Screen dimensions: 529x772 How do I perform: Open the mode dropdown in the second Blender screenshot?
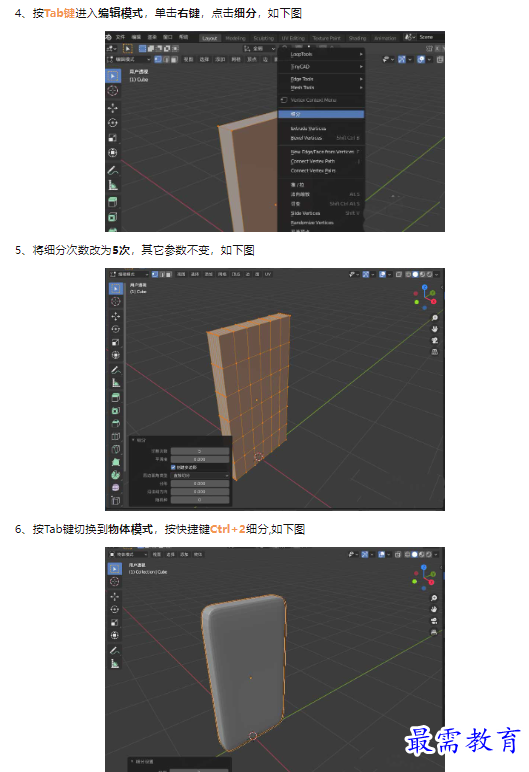(129, 274)
